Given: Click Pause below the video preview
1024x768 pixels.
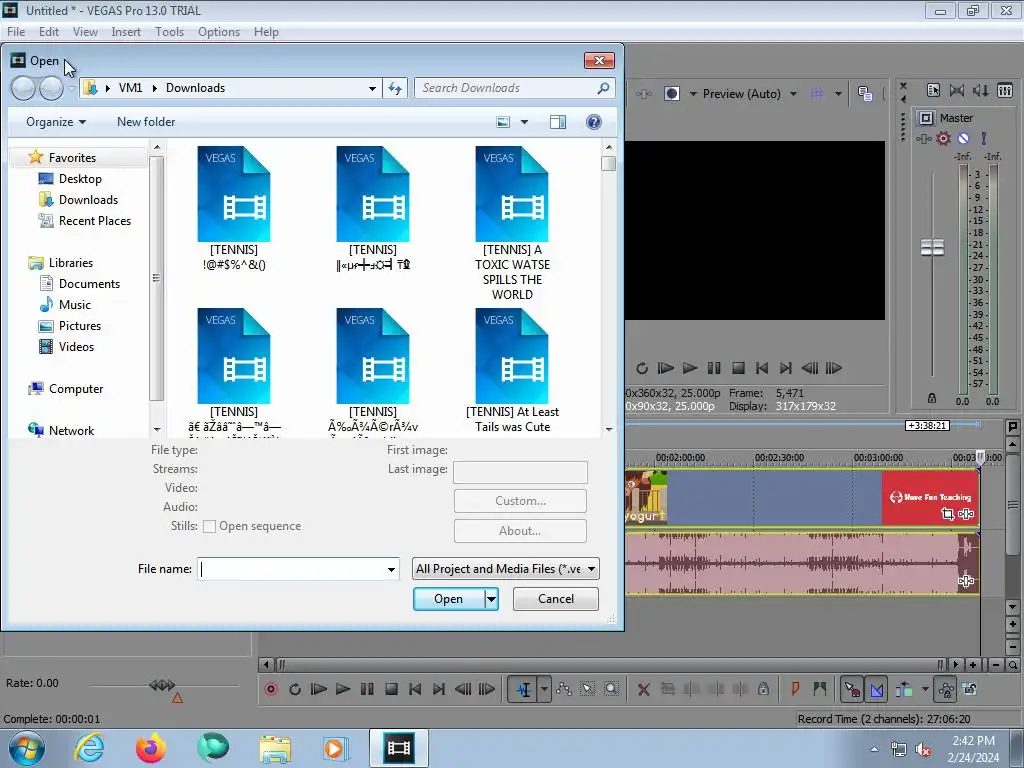Looking at the screenshot, I should coord(714,368).
